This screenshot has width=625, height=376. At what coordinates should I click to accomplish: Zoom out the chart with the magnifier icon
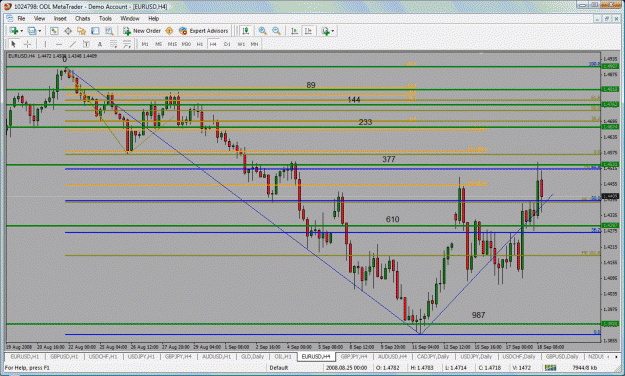coord(276,31)
